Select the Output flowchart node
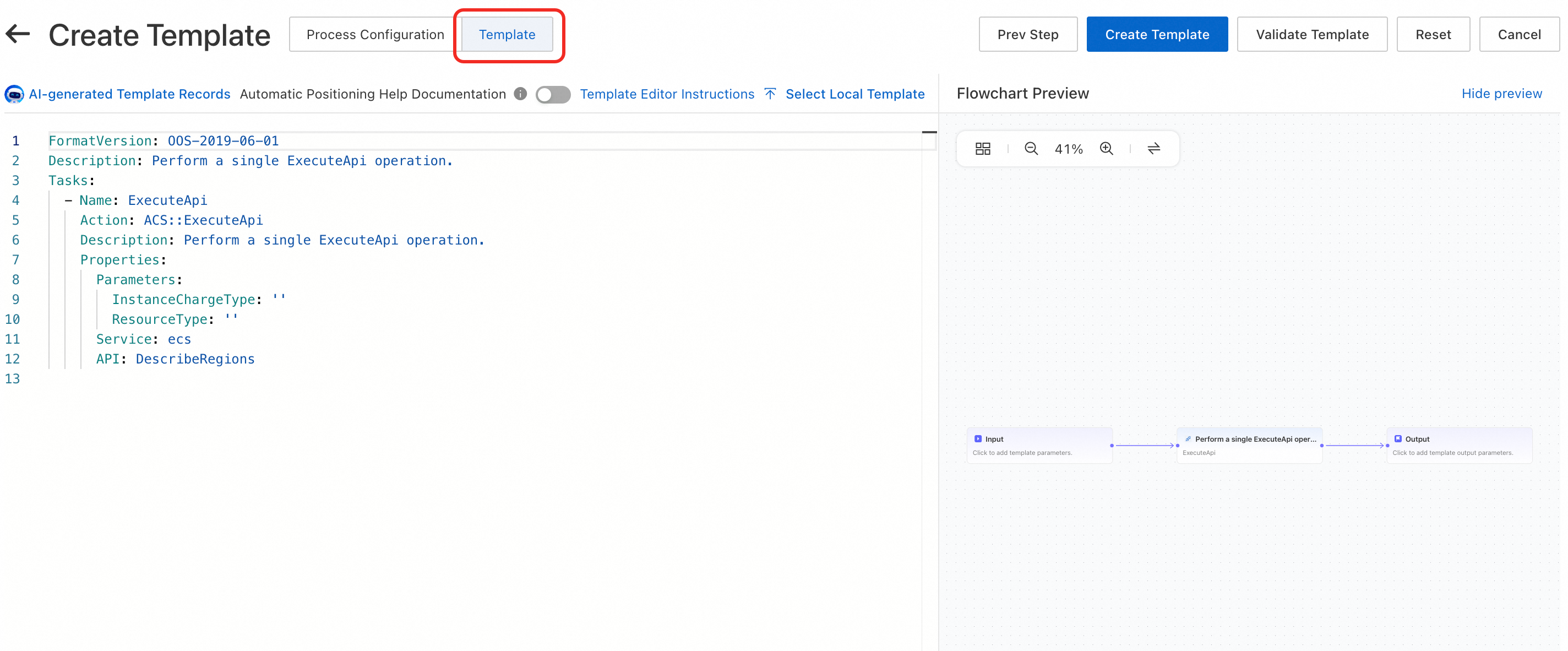 [1459, 445]
